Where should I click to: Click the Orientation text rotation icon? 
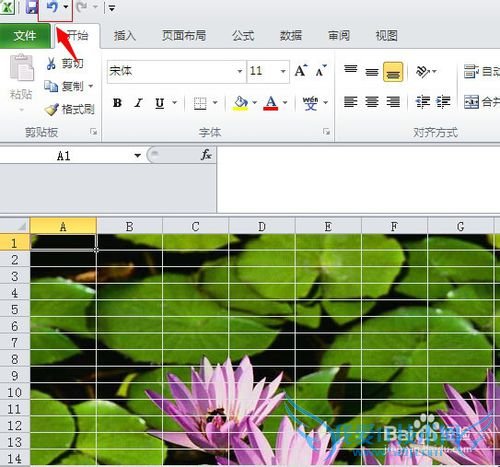click(x=423, y=71)
